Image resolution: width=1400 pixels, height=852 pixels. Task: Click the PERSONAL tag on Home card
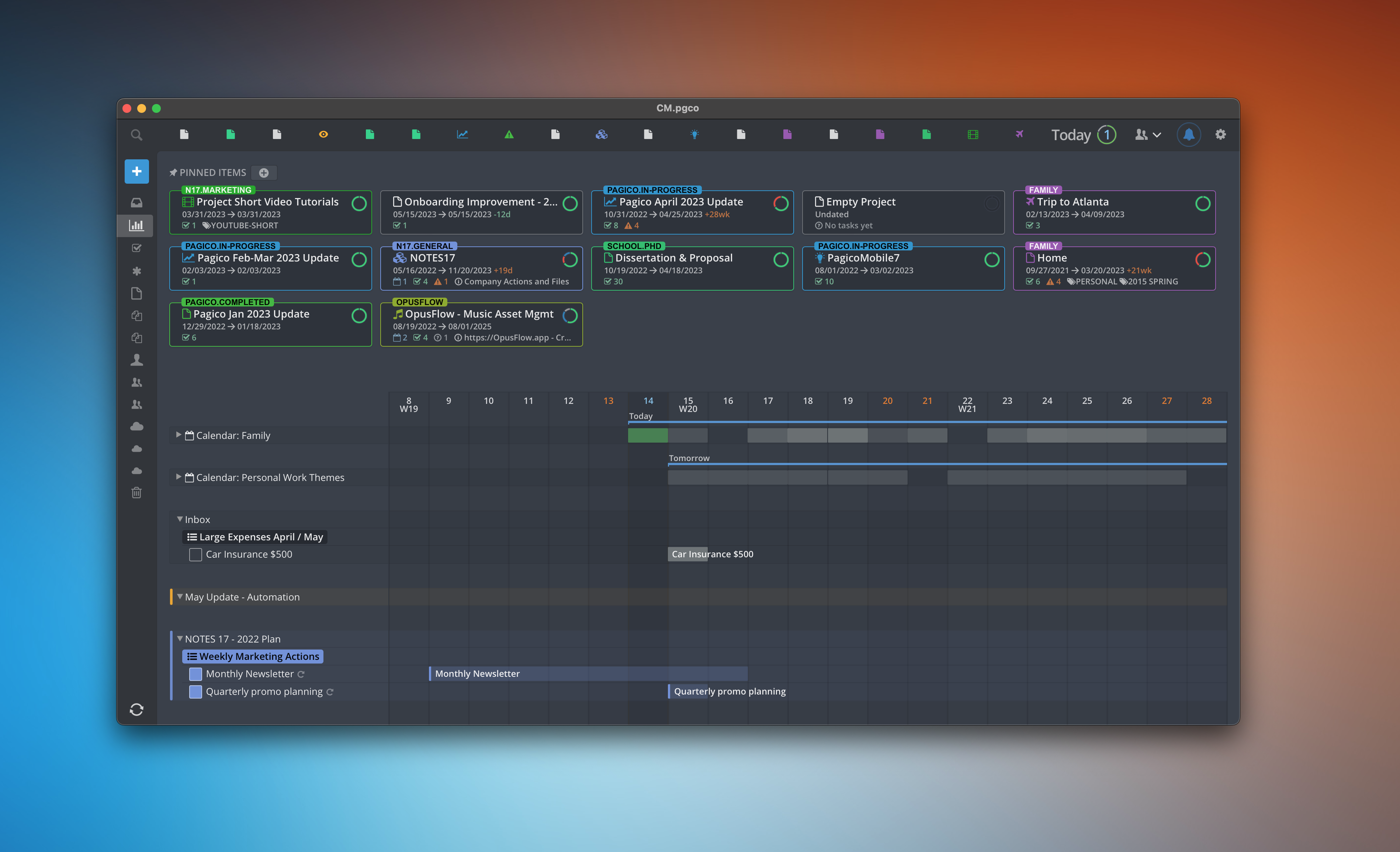coord(1092,281)
